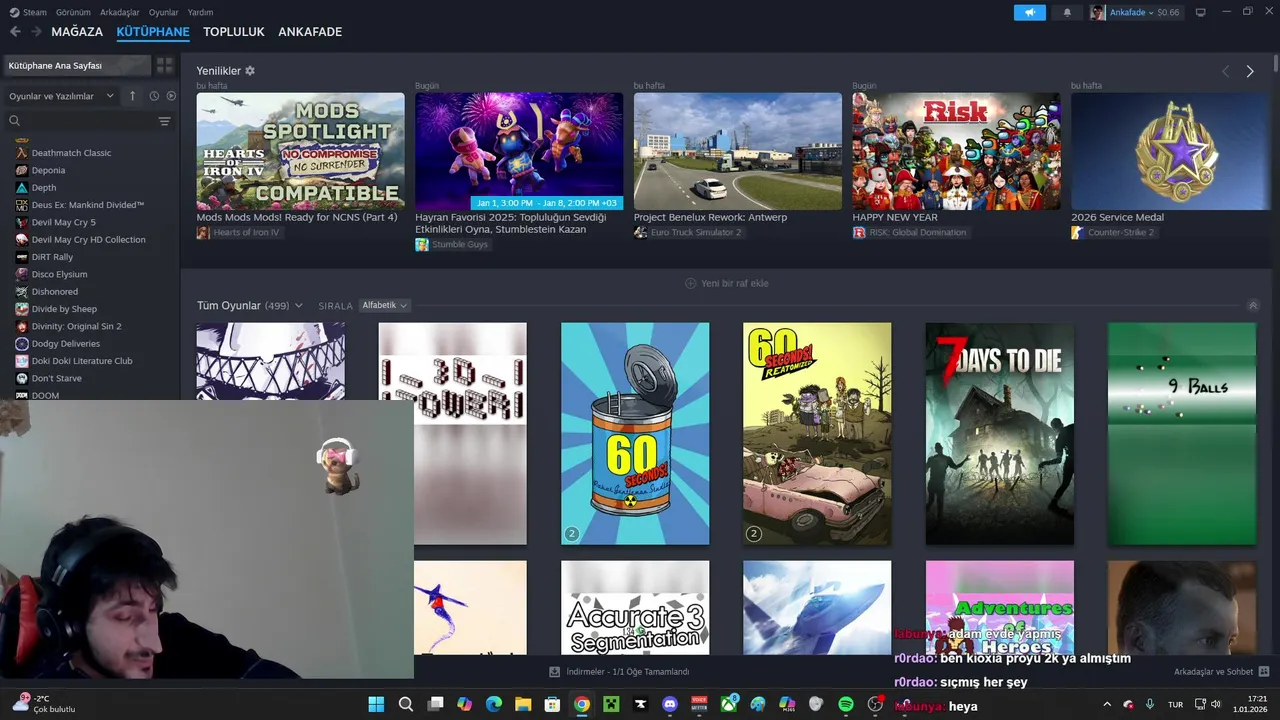
Task: Show hidden system tray icons chevron
Action: tap(1107, 704)
